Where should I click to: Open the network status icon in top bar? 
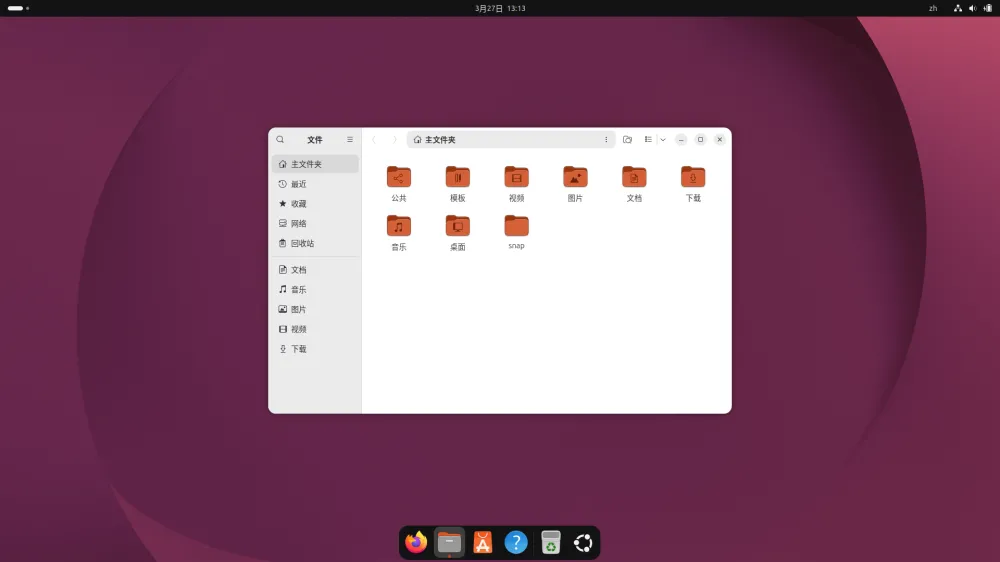[957, 8]
